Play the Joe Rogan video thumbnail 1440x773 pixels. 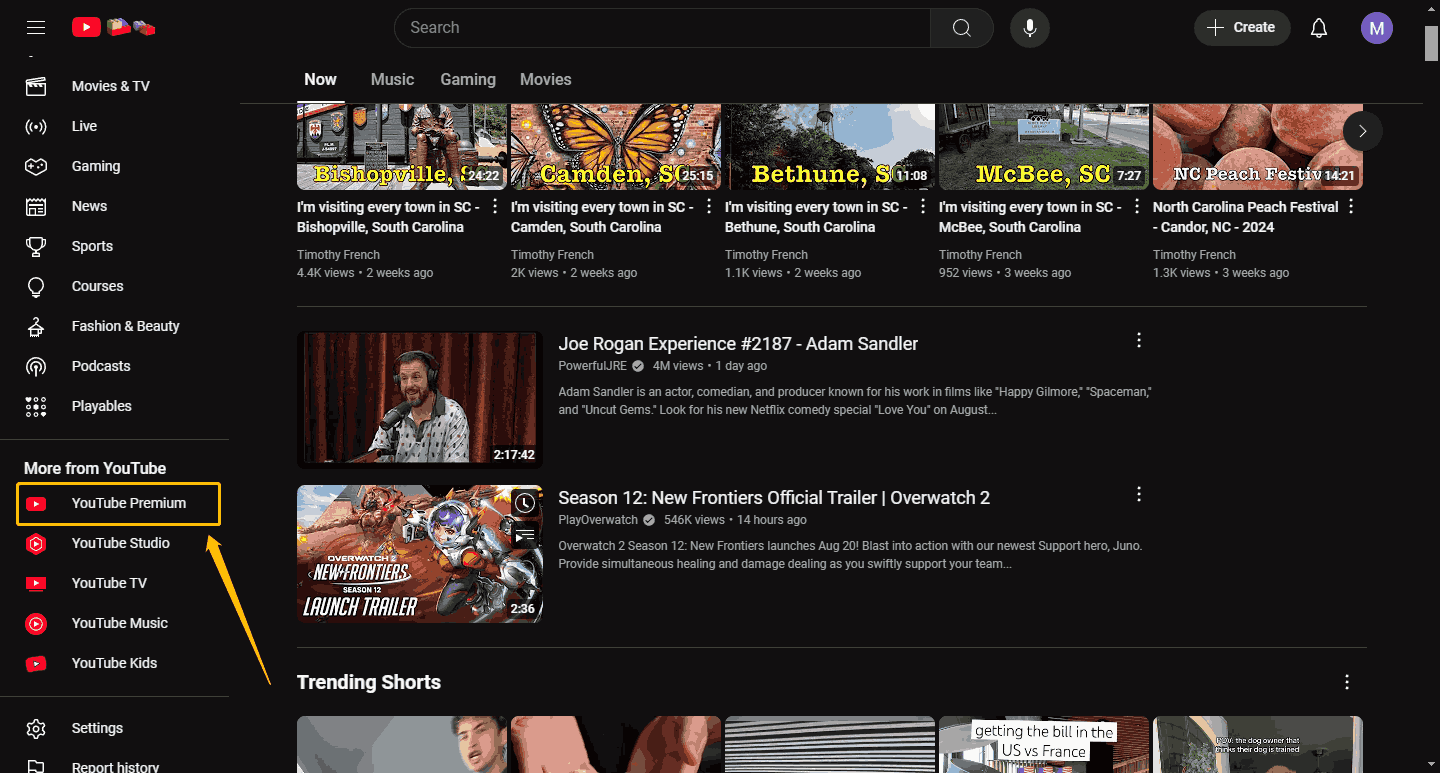pos(420,400)
